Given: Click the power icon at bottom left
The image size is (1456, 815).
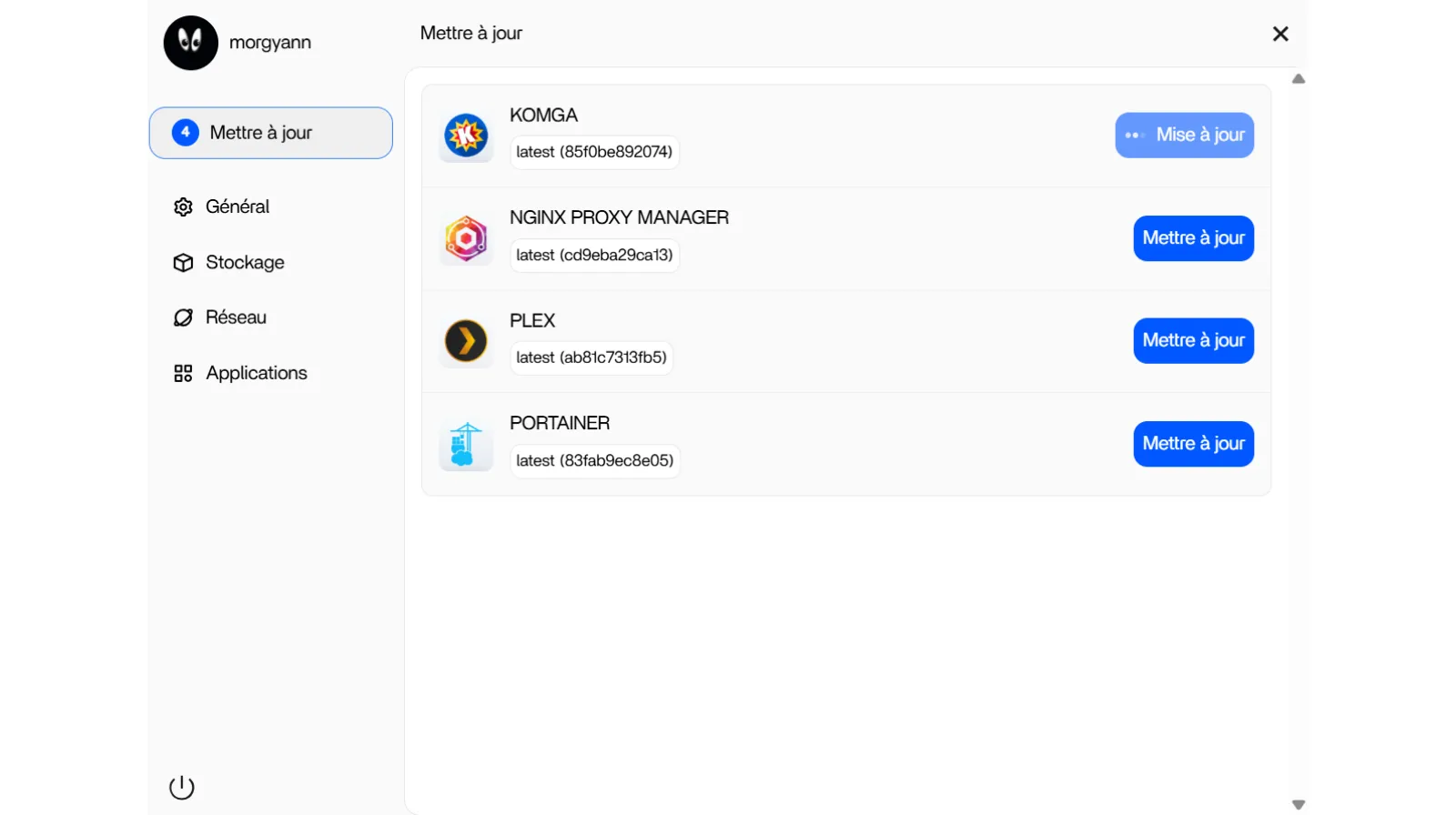Looking at the screenshot, I should pyautogui.click(x=182, y=787).
